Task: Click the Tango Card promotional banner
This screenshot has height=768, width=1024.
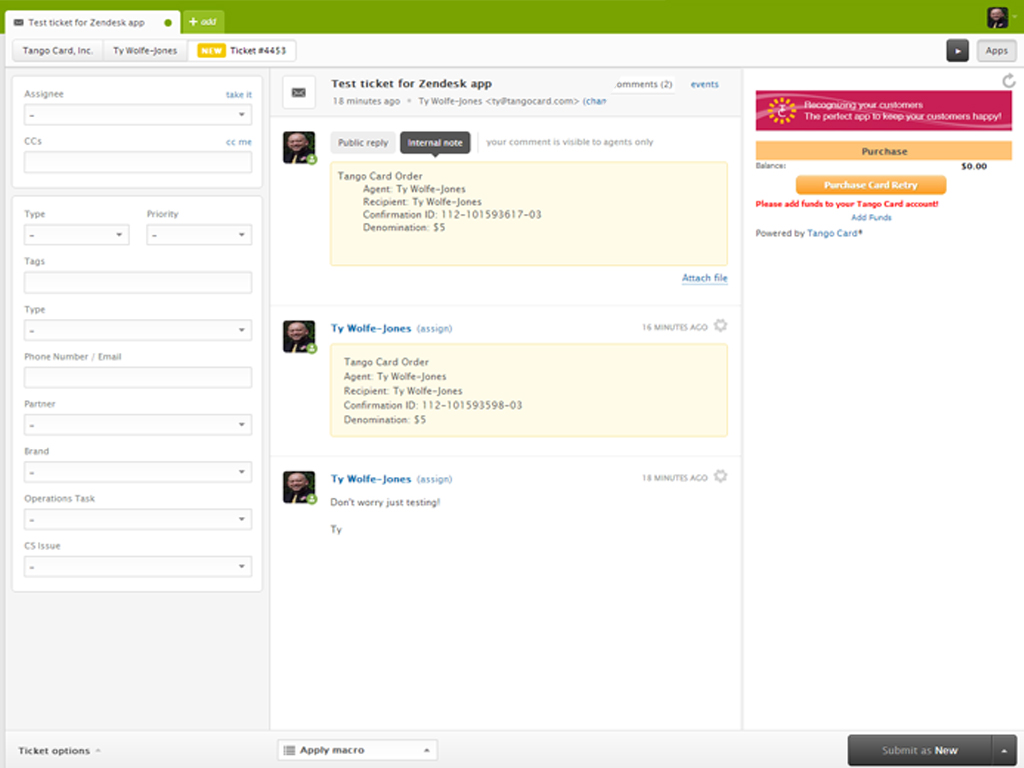Action: point(883,111)
